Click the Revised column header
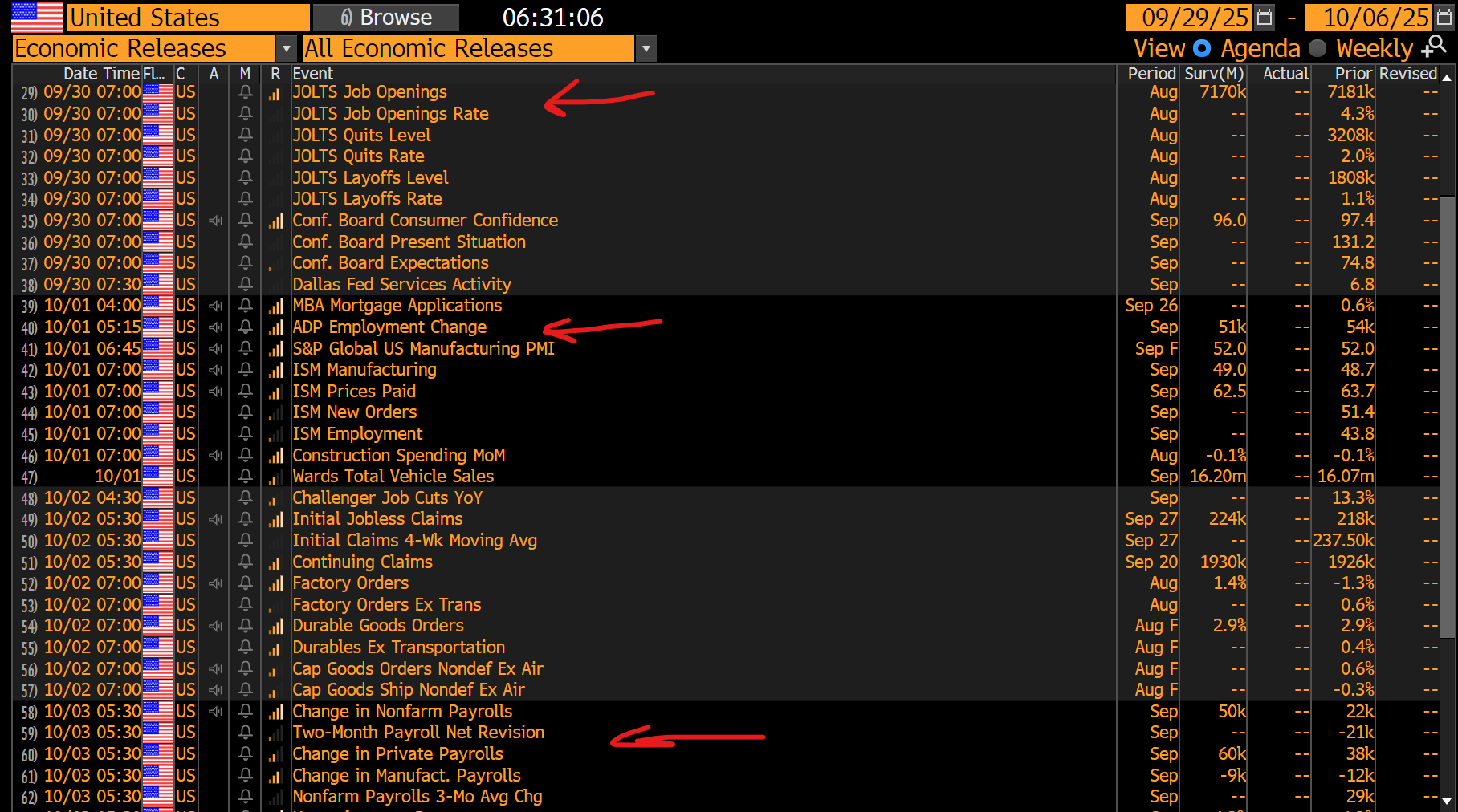The image size is (1458, 812). [x=1408, y=74]
